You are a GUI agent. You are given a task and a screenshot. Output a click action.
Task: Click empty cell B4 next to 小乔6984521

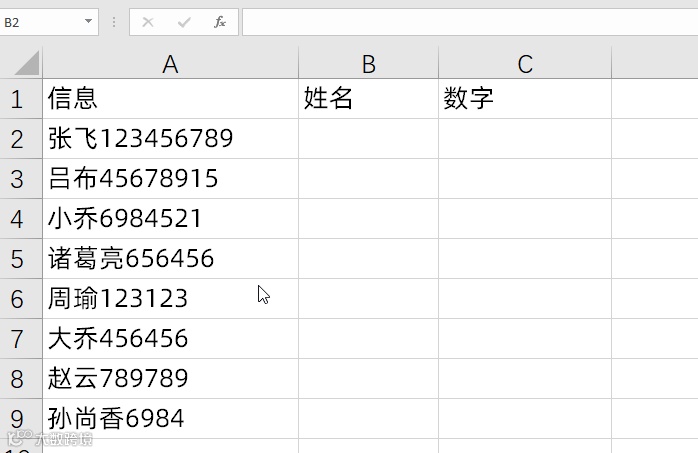(369, 218)
